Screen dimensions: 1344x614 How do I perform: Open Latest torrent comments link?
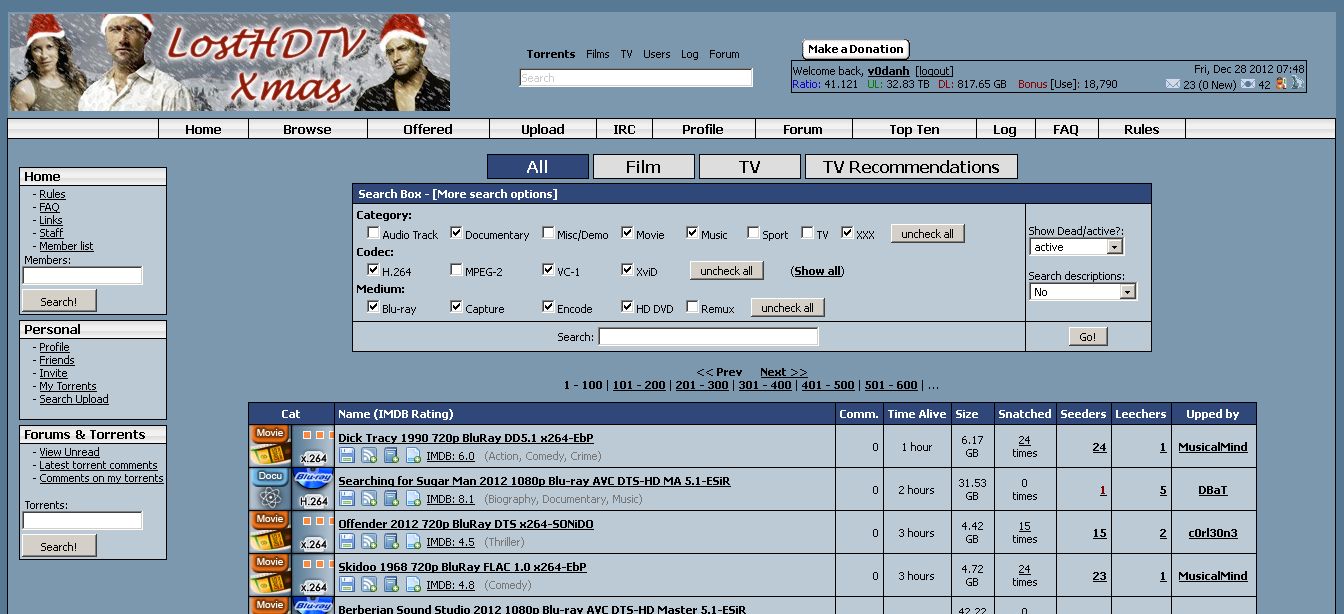coord(98,465)
